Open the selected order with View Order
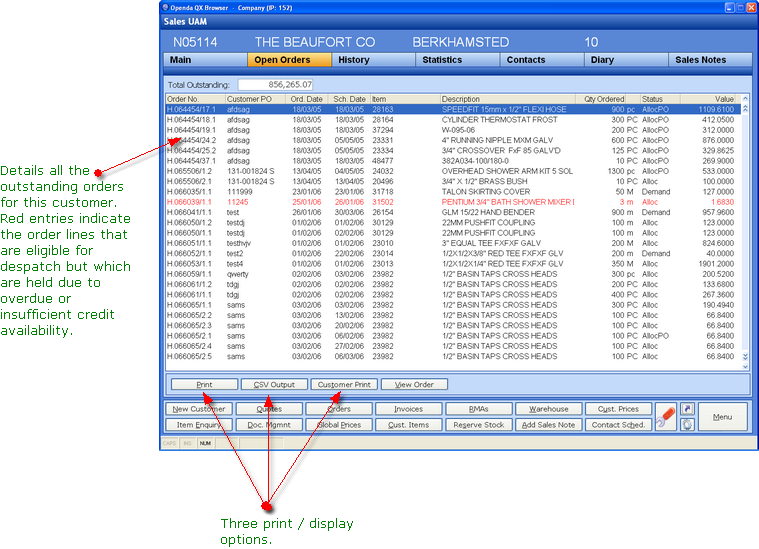759x549 pixels. (x=414, y=384)
